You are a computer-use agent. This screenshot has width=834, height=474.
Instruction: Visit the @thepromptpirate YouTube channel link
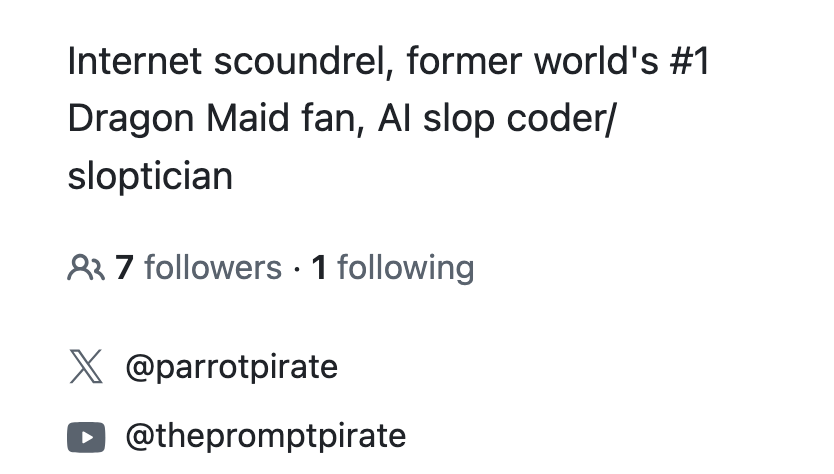(x=265, y=436)
